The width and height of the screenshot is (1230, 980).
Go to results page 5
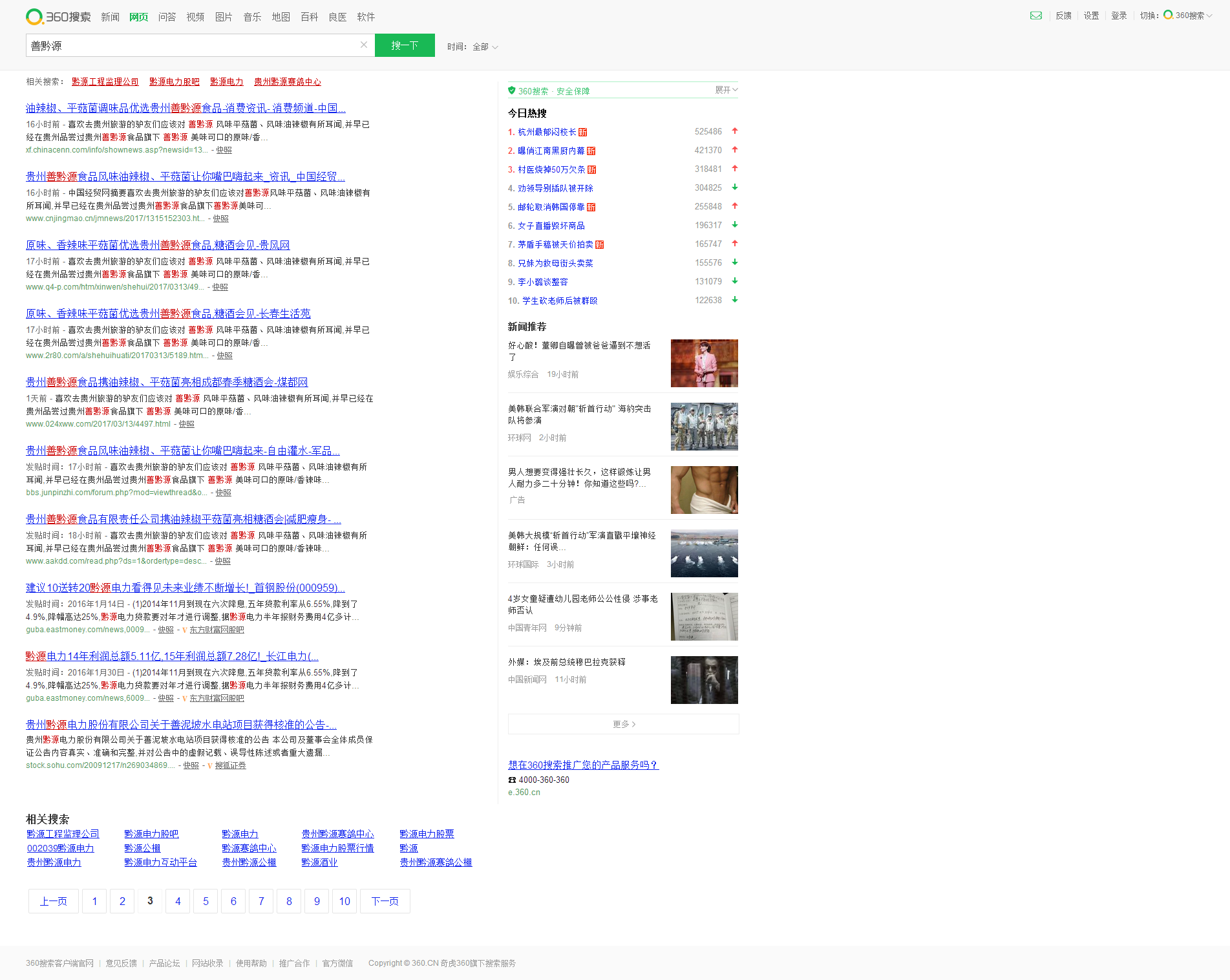point(206,901)
